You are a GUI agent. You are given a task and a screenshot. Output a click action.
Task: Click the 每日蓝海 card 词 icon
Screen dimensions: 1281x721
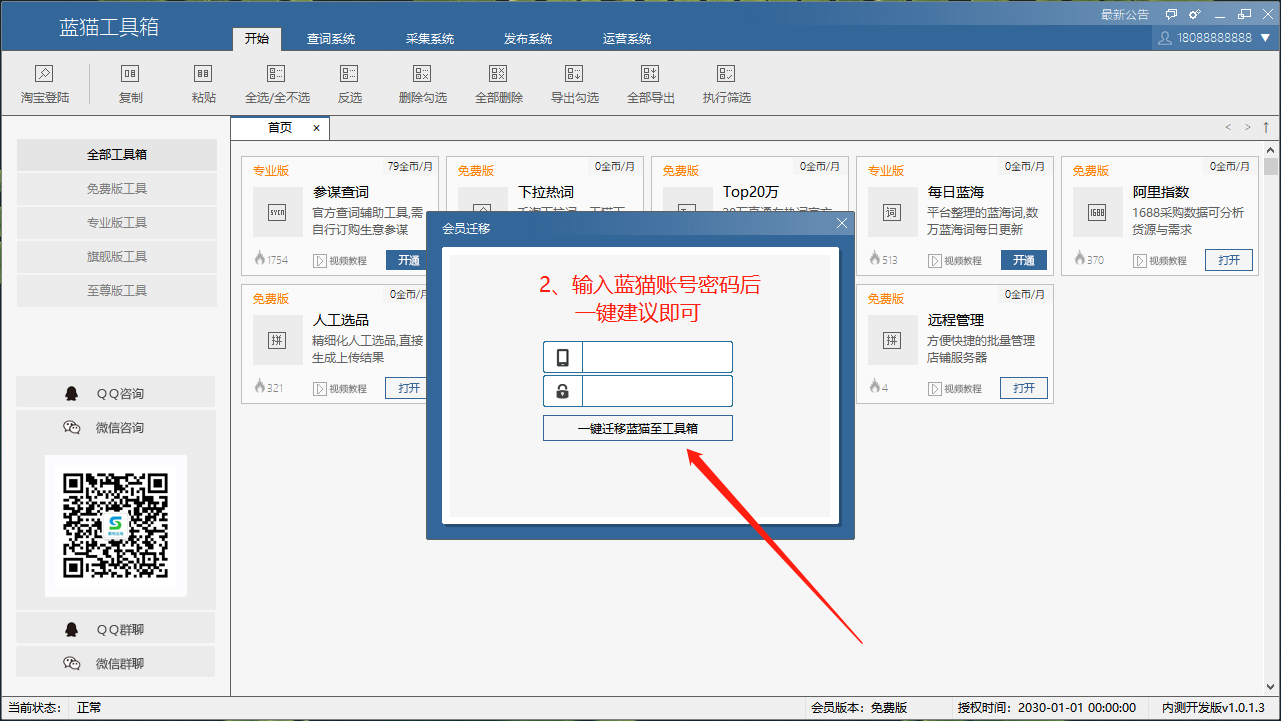[x=892, y=212]
